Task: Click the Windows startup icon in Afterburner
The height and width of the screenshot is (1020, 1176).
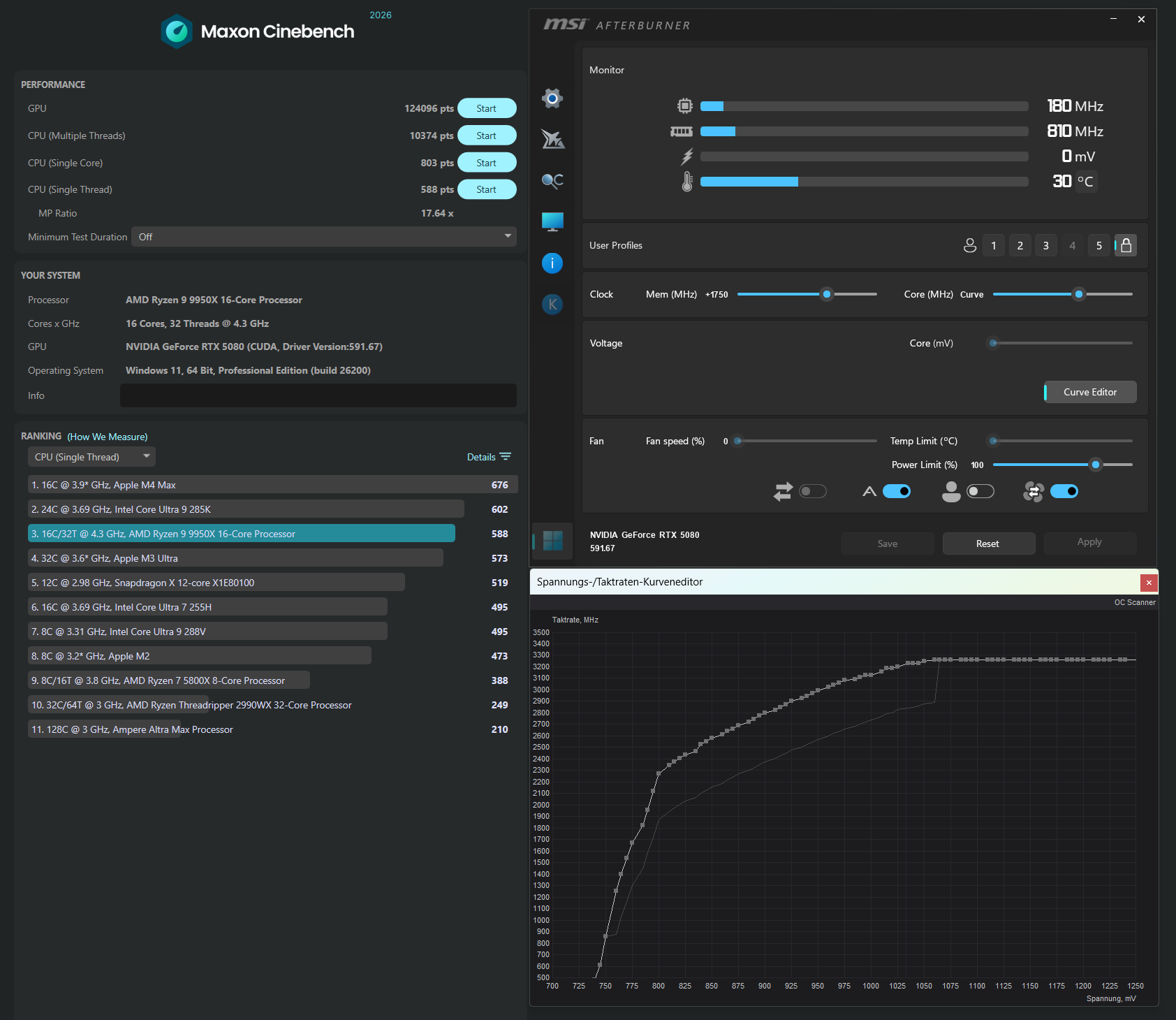Action: pos(552,541)
